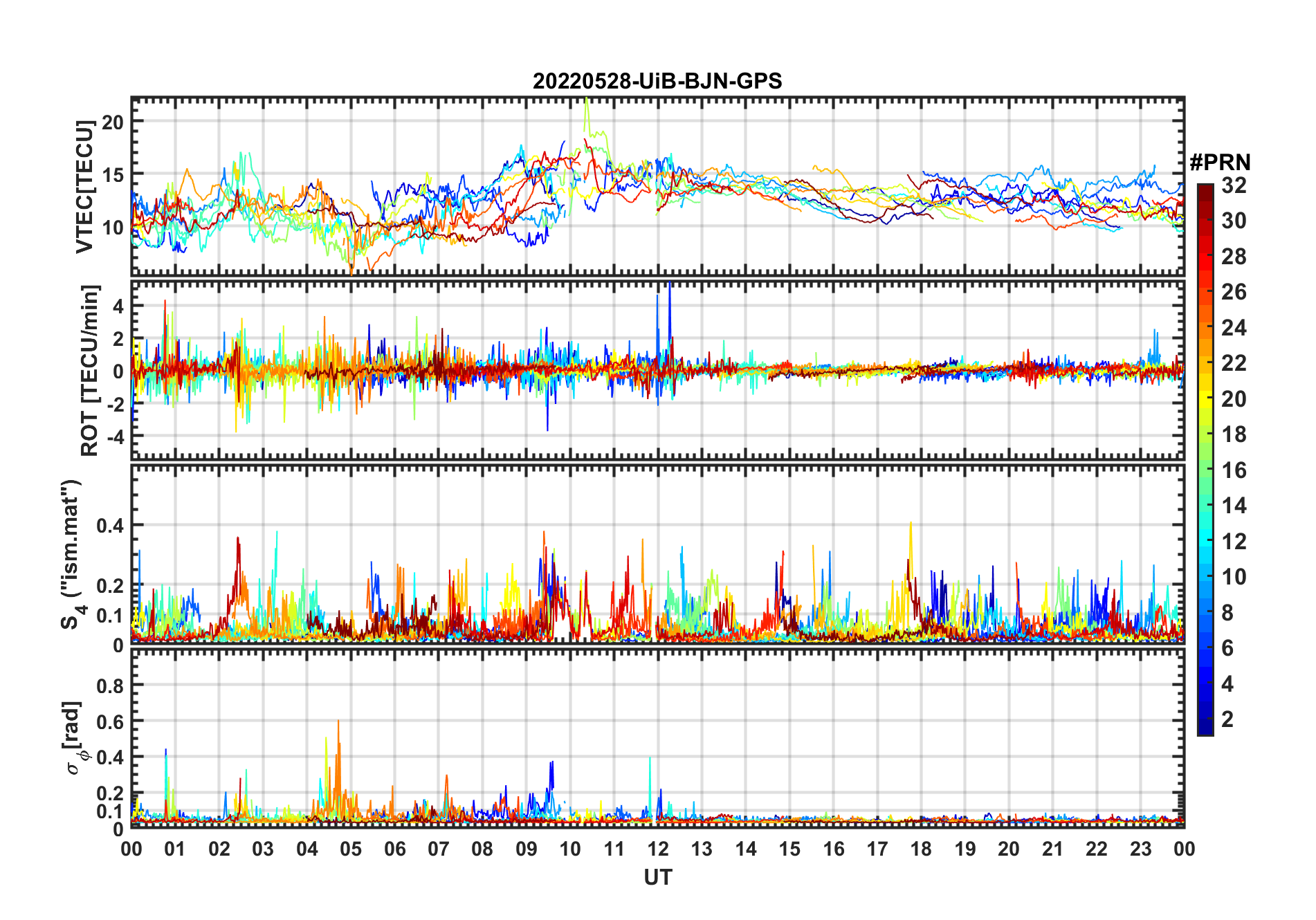The image size is (1316, 920).
Task: Click the S4 ("ism.mat") axis label
Action: tap(72, 554)
